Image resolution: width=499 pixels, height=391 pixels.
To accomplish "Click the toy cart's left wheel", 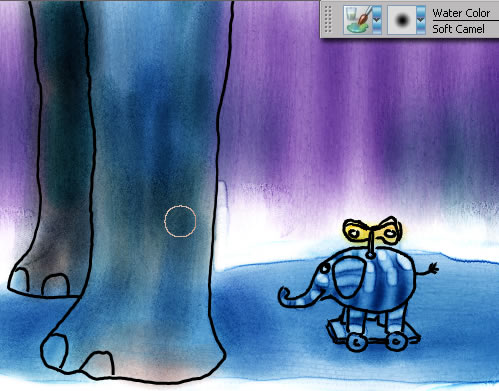I will tap(357, 342).
